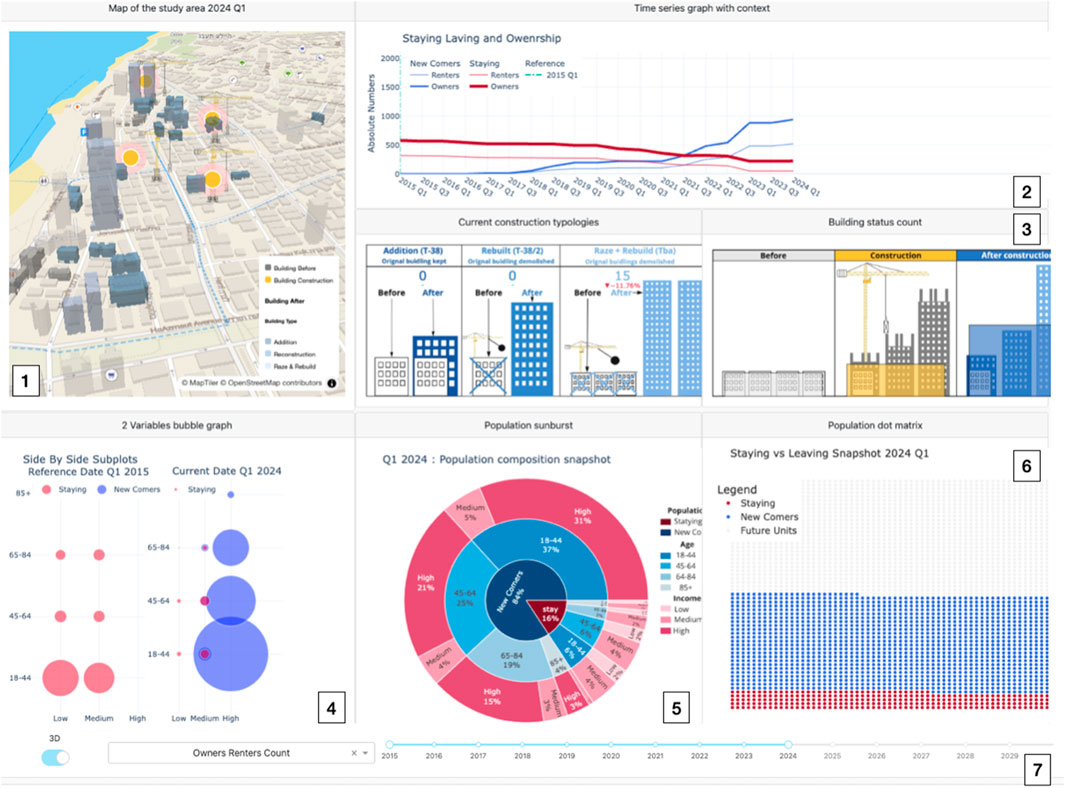Click the large red 18-44 Low Staying bubble

60,678
